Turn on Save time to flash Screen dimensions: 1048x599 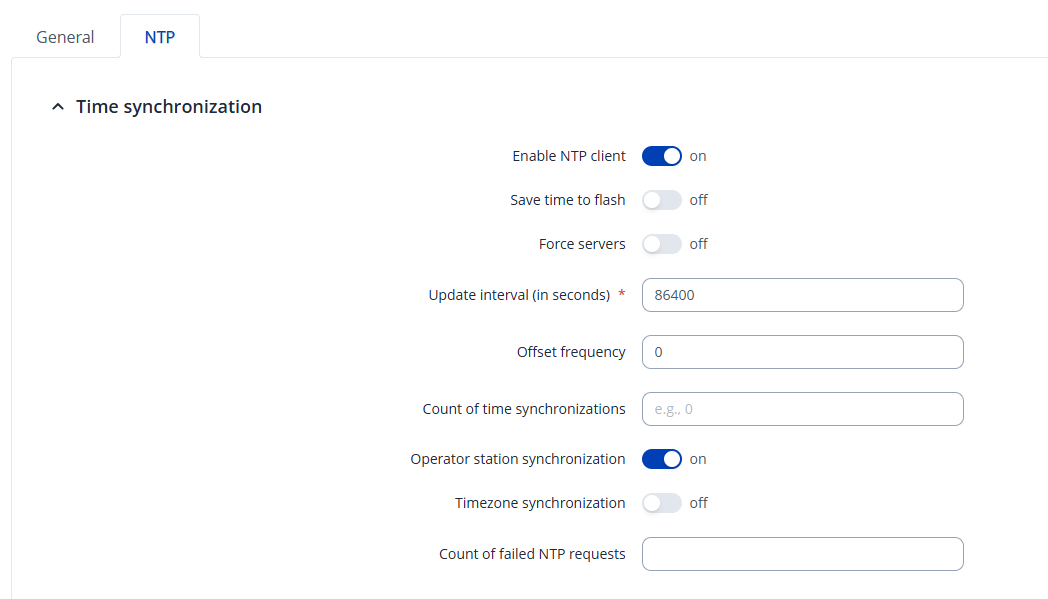661,200
